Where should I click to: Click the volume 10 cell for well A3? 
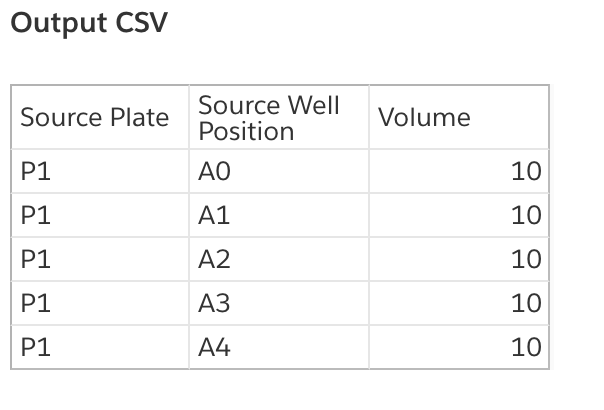point(459,303)
